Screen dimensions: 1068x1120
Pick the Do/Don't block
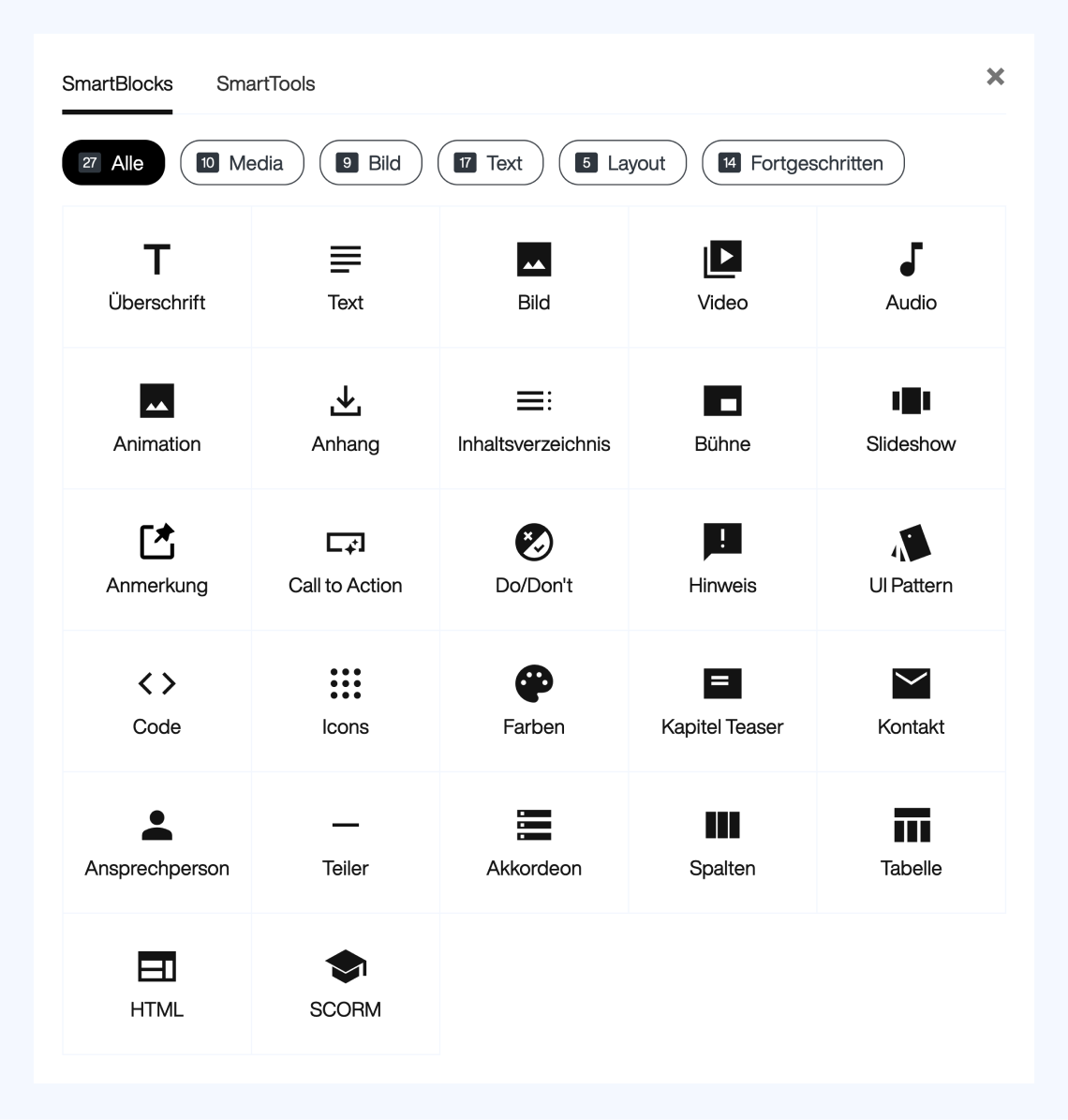[534, 560]
